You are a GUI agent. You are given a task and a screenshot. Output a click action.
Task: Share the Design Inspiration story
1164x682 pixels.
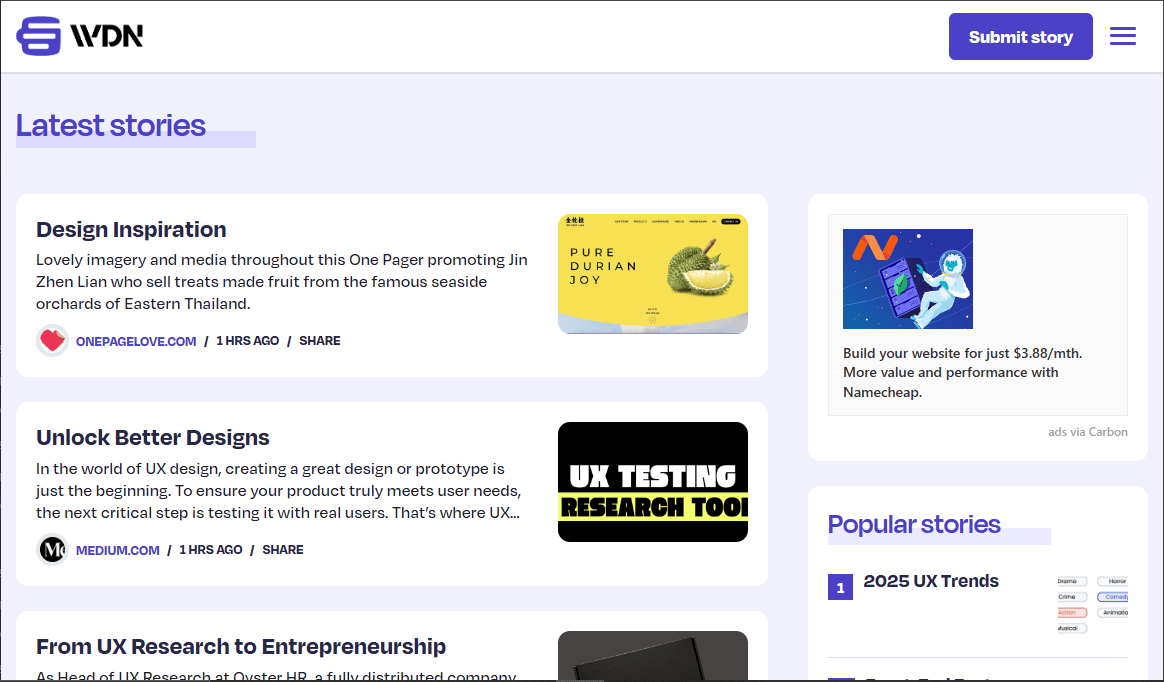[320, 341]
